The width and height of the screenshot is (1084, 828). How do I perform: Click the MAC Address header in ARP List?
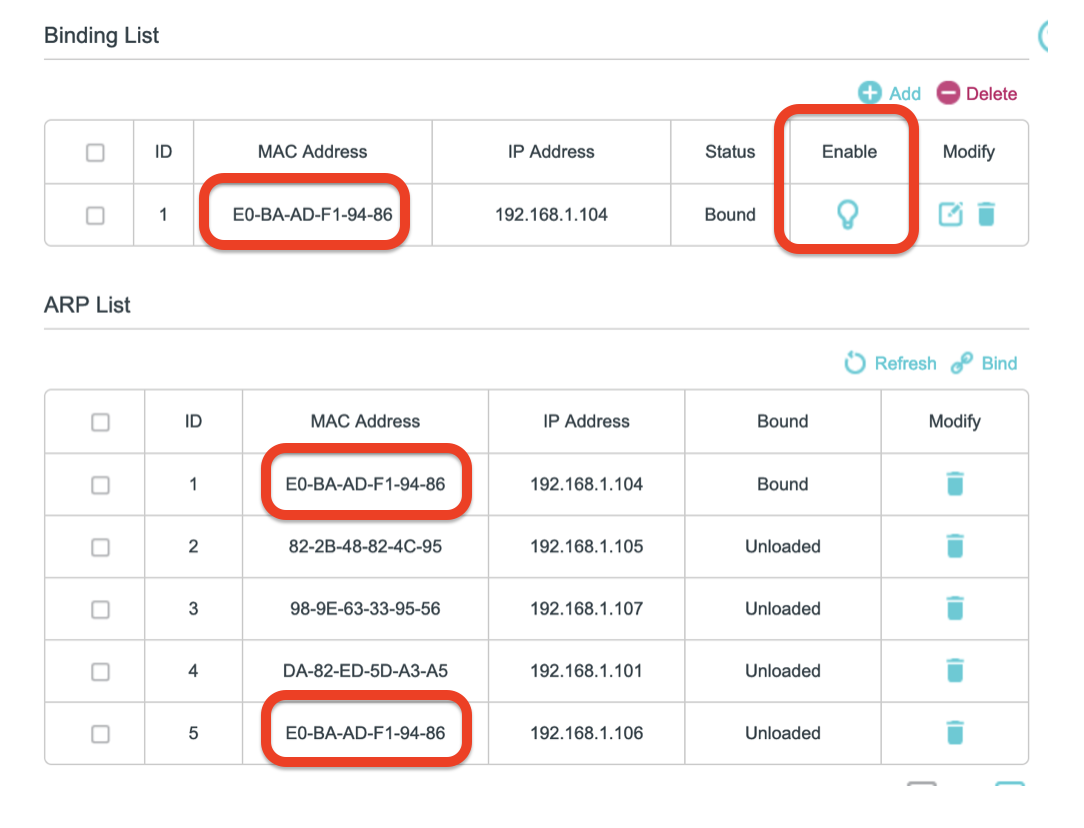pos(365,421)
